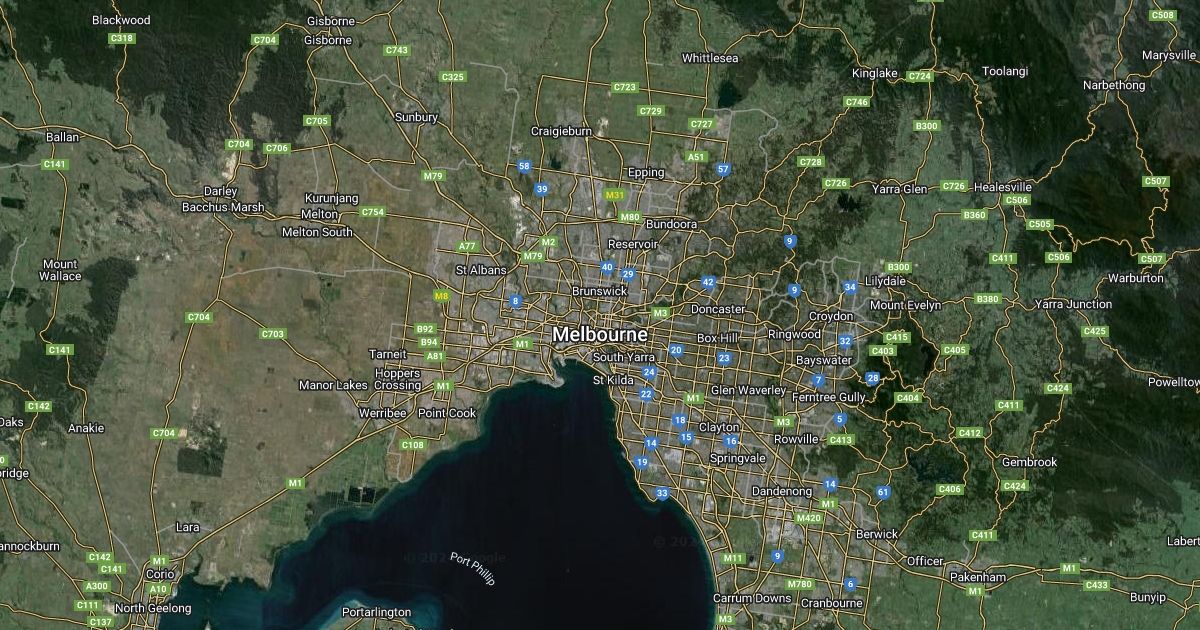Screen dimensions: 1200x630
Task: Click the route 32 blue shield
Action: pos(845,341)
